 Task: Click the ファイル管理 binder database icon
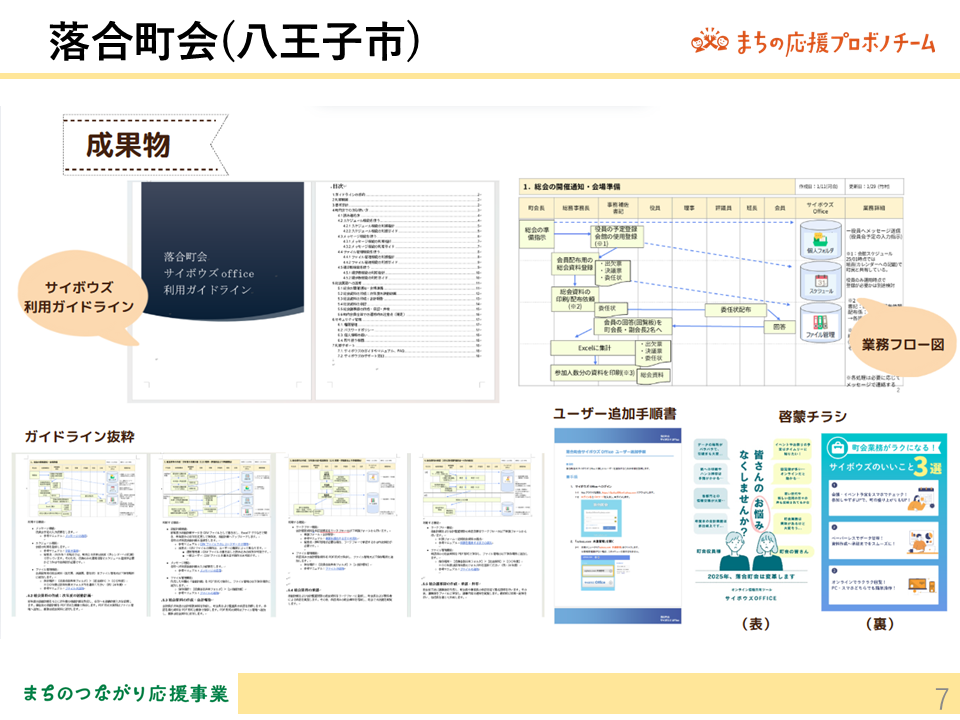[x=820, y=322]
